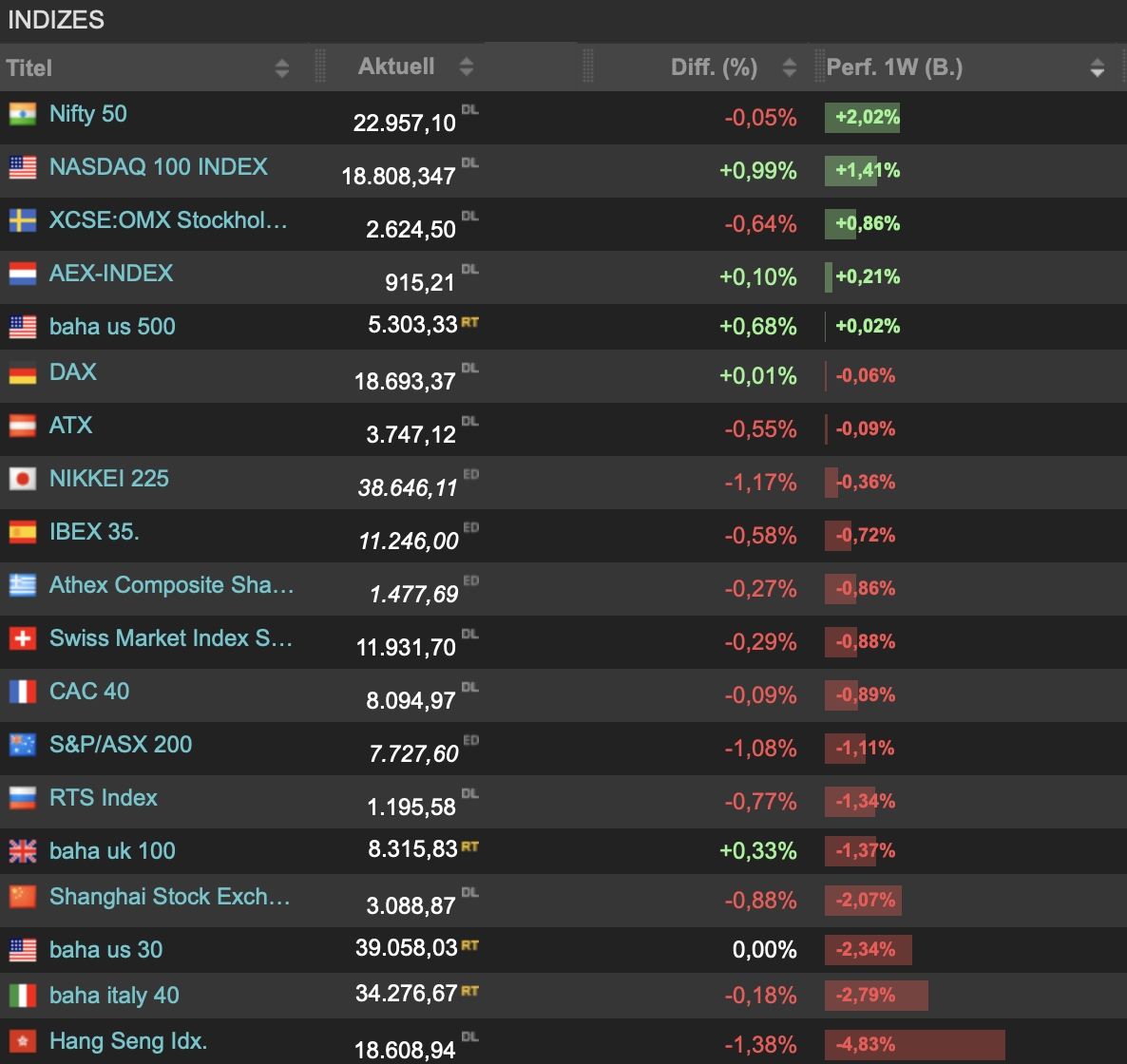This screenshot has height=1064, width=1127.
Task: Click the India flag icon beside Nifty 50
Action: point(23,114)
